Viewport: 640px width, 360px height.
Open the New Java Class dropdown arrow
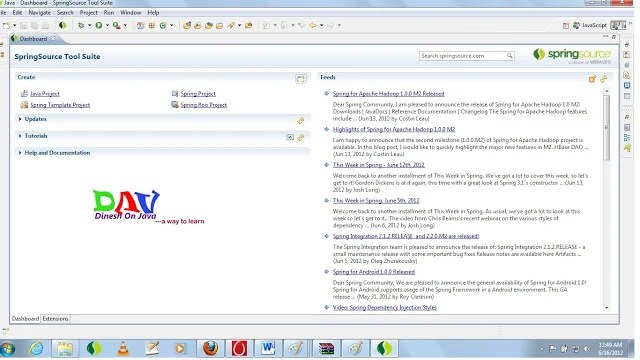tap(171, 25)
